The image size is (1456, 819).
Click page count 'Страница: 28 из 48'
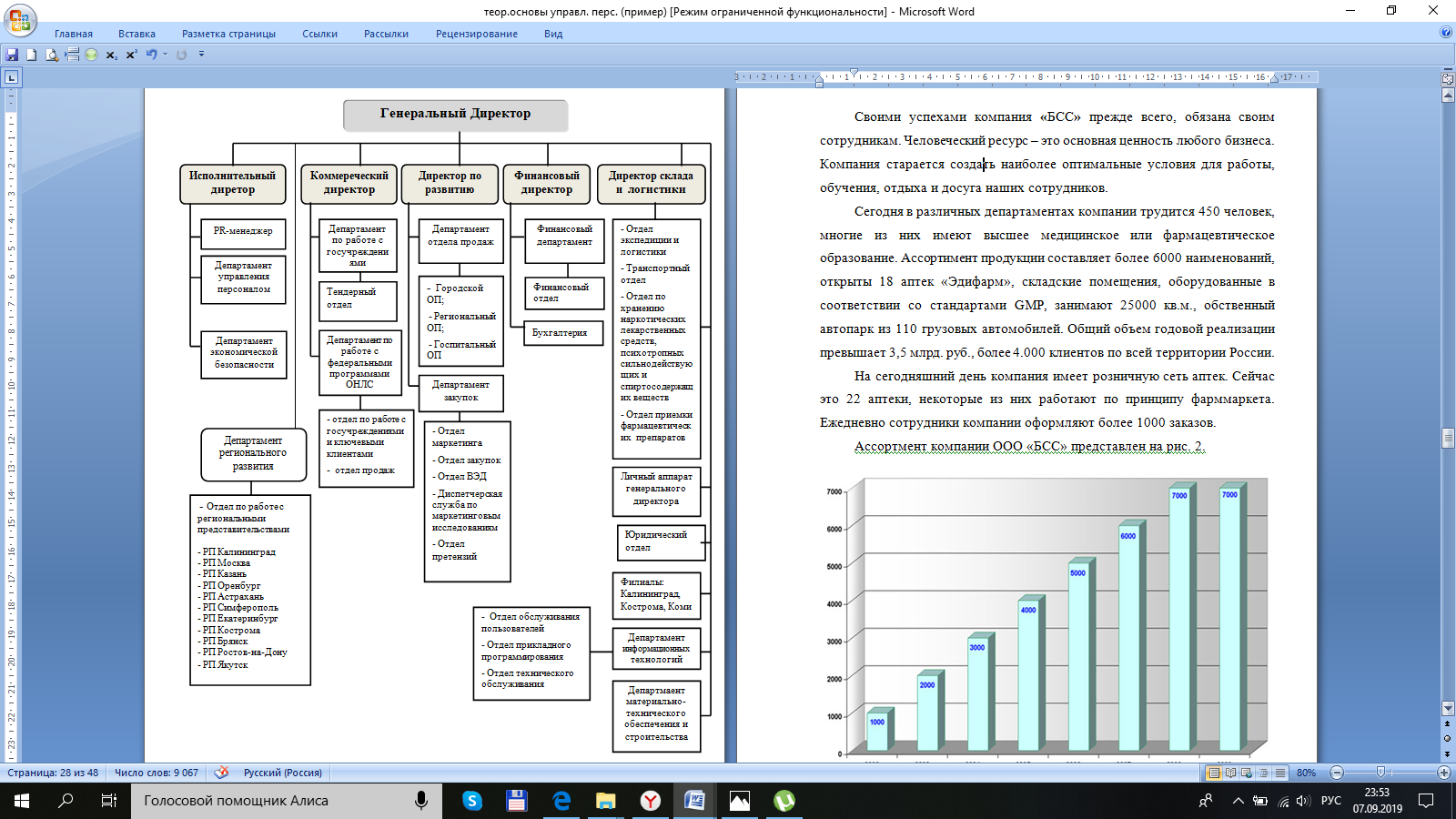[x=53, y=773]
